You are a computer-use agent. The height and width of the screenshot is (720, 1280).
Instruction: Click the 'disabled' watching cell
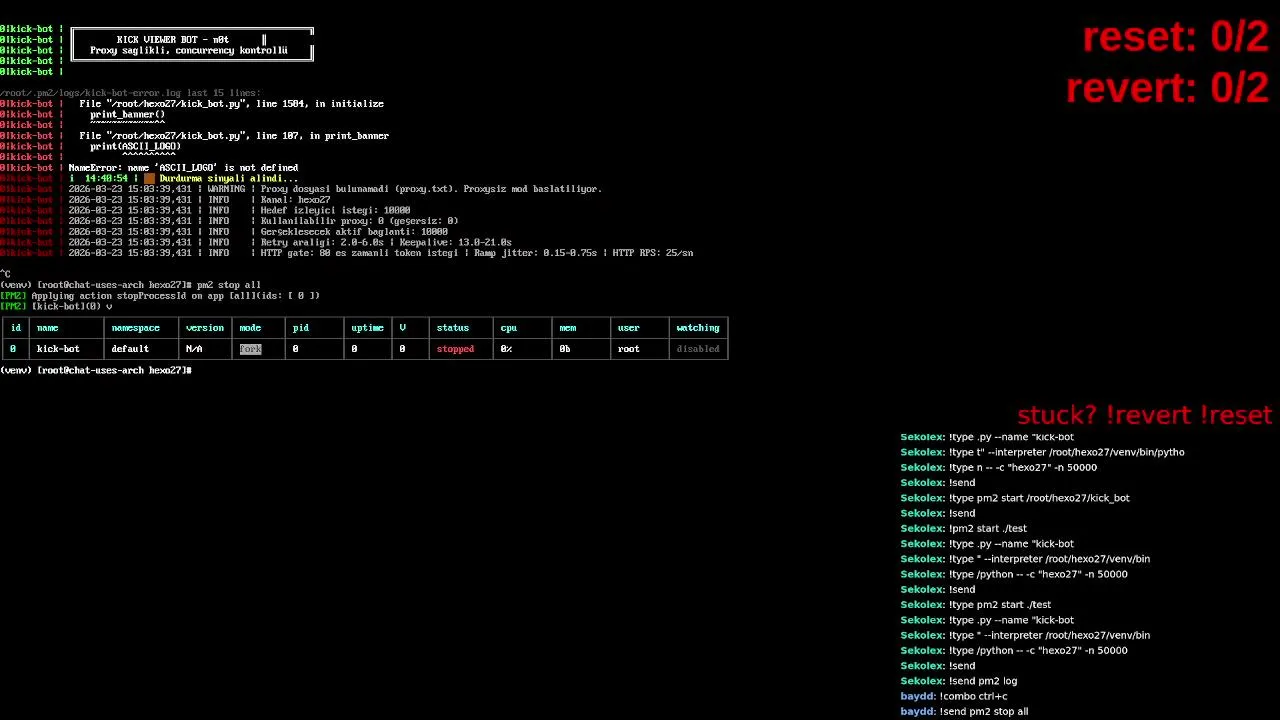click(x=698, y=349)
